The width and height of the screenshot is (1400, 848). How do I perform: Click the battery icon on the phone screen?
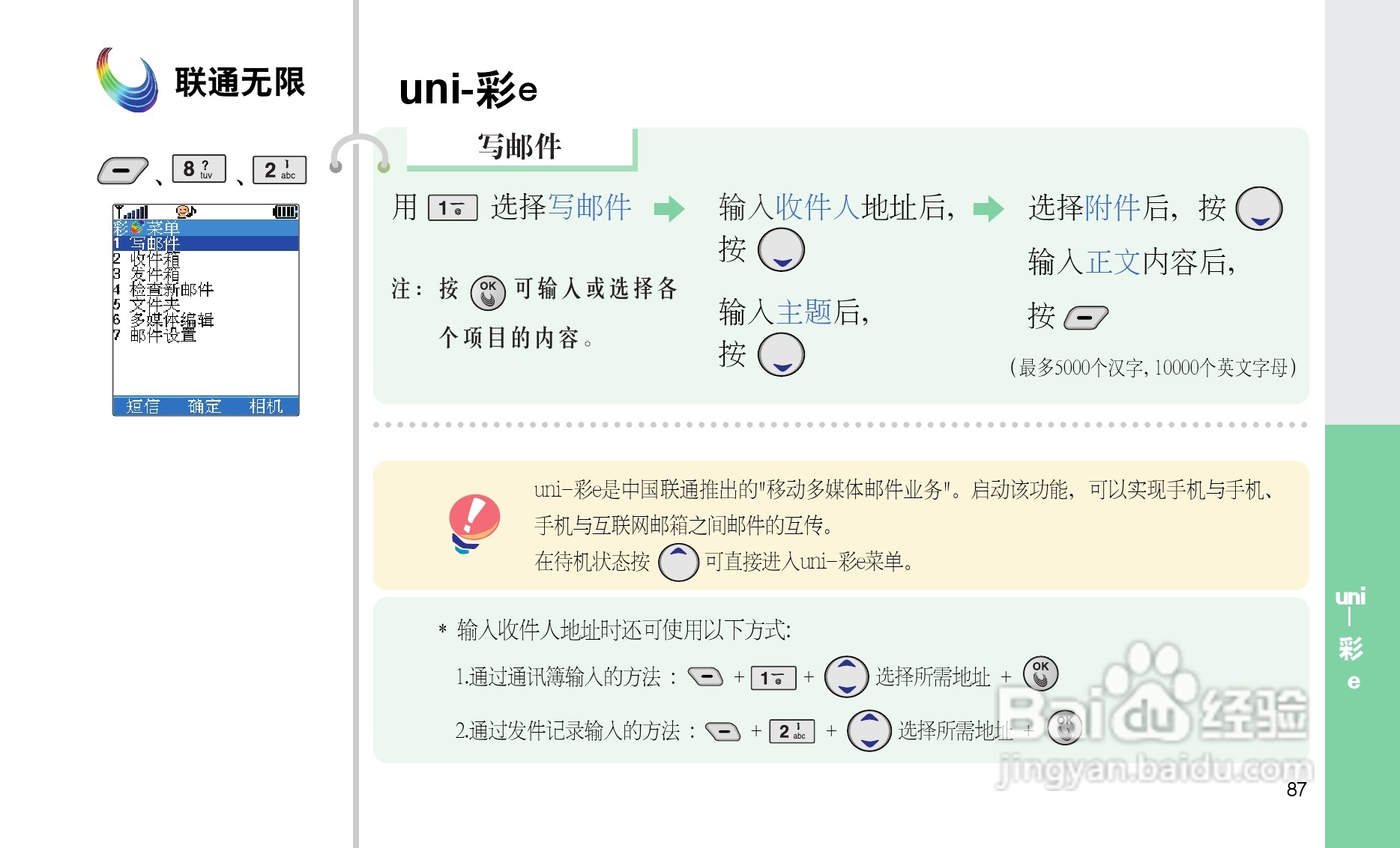click(285, 212)
